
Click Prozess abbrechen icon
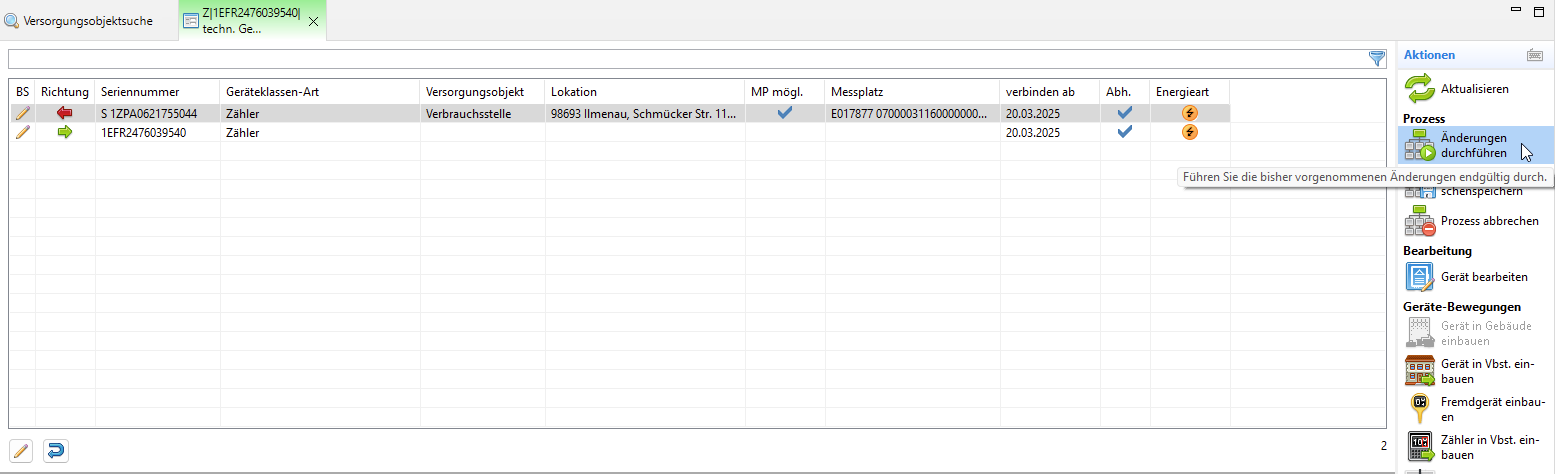[x=1420, y=221]
